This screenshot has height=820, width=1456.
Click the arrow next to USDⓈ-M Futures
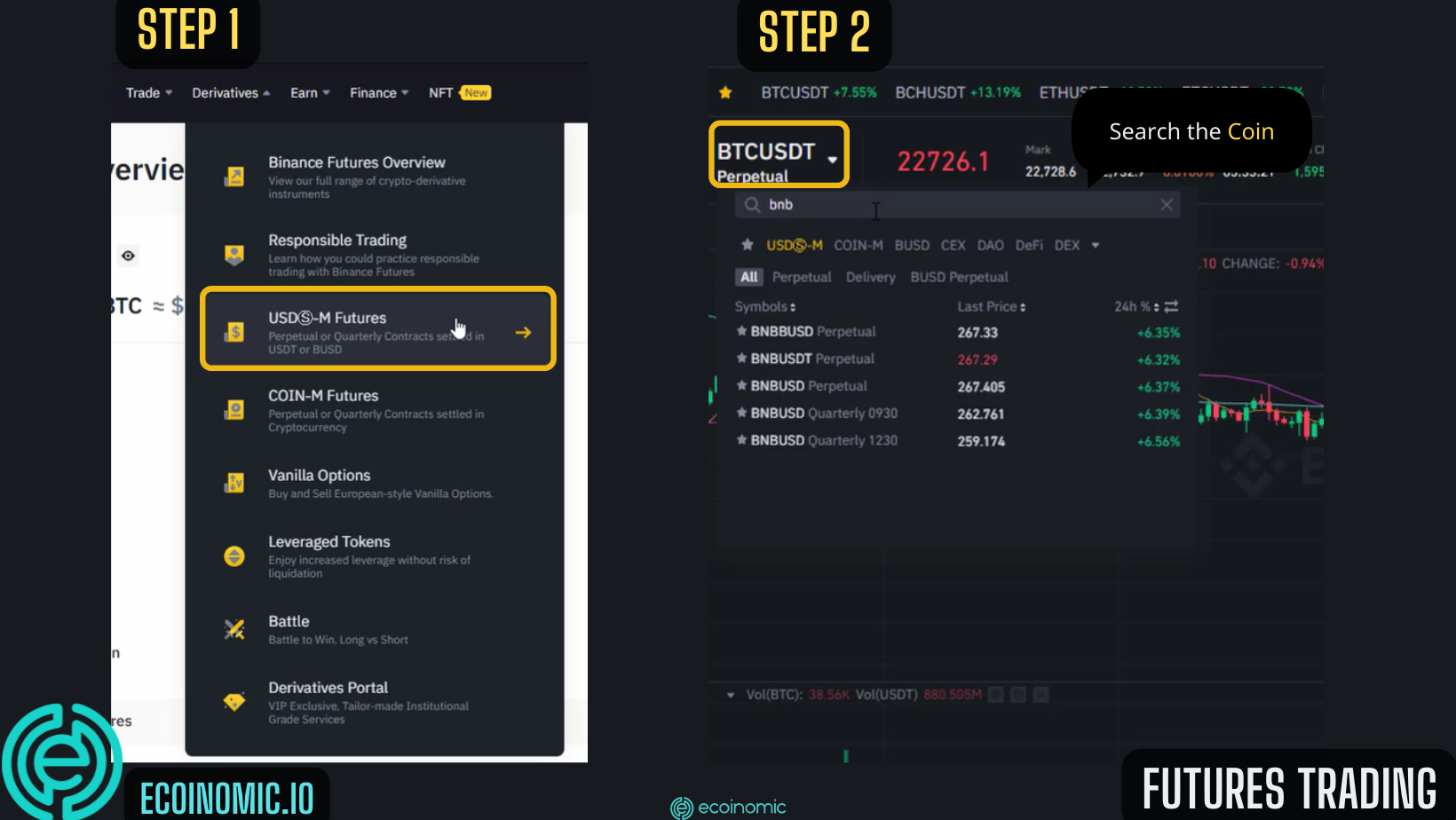pos(524,332)
